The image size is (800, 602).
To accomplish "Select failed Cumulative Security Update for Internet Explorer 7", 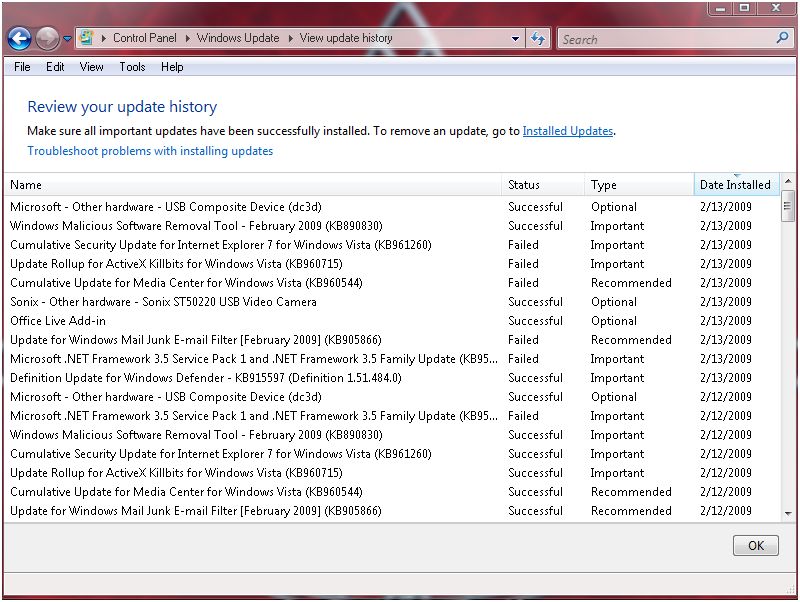I will coord(392,245).
